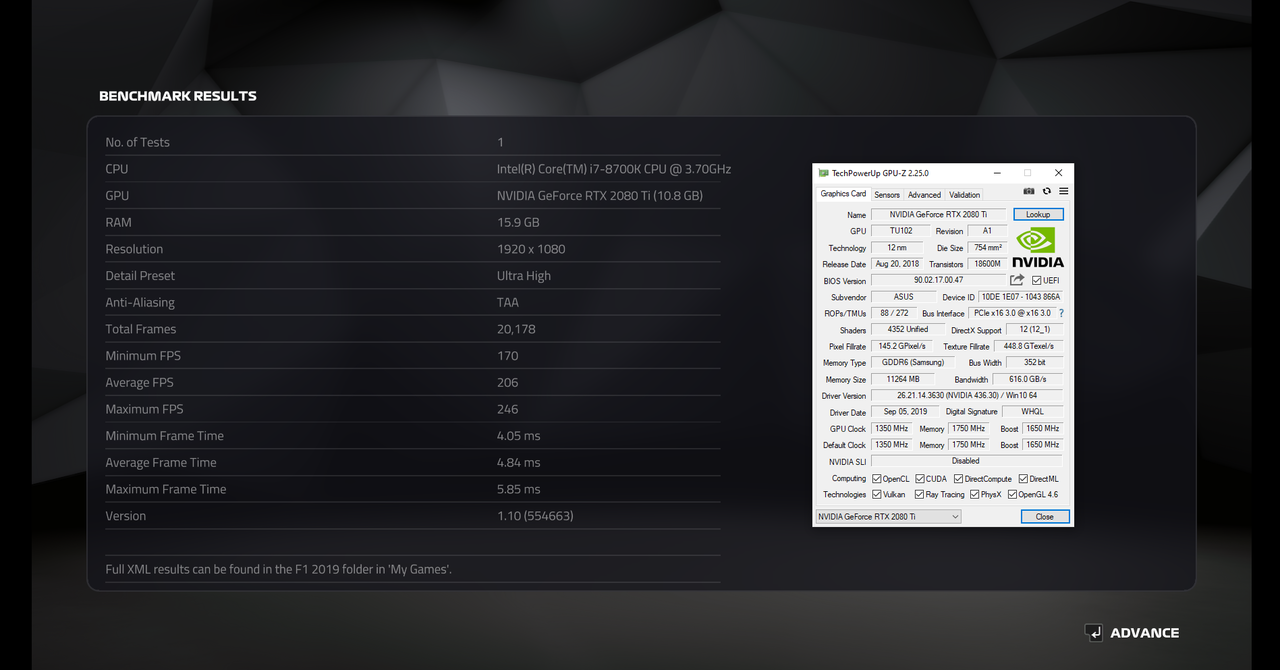Toggle the OpenGL 4.6 checkbox
The width and height of the screenshot is (1280, 670).
click(x=1012, y=494)
